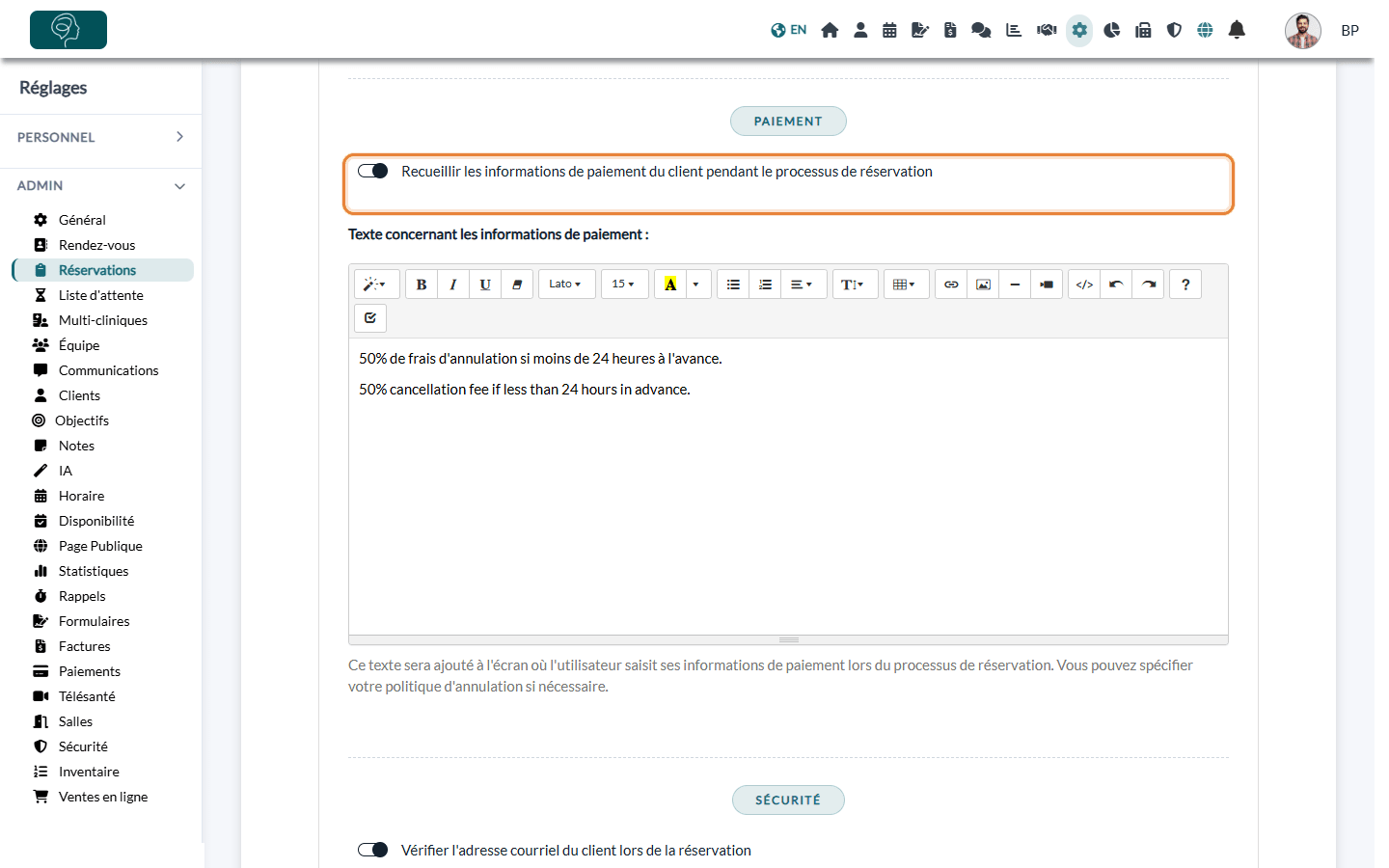Collapse the ADMIN sidebar section
The height and width of the screenshot is (868, 1389).
click(100, 185)
